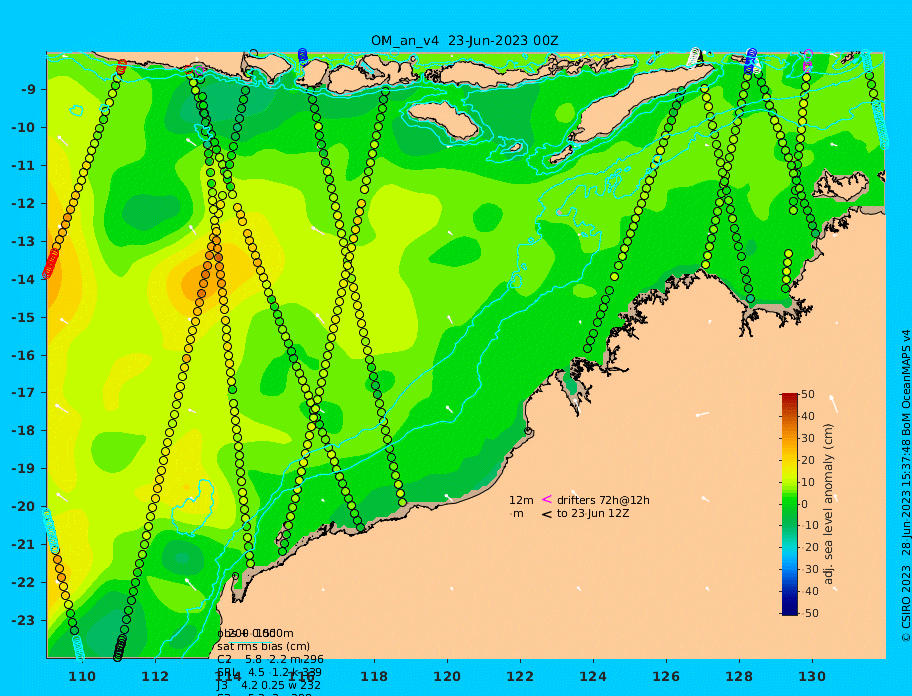Click longitude axis label 110

[x=82, y=676]
